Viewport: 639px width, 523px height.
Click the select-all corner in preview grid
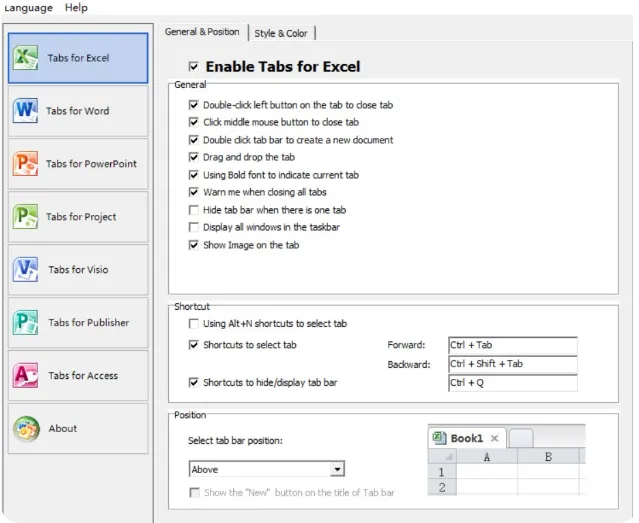pos(442,457)
